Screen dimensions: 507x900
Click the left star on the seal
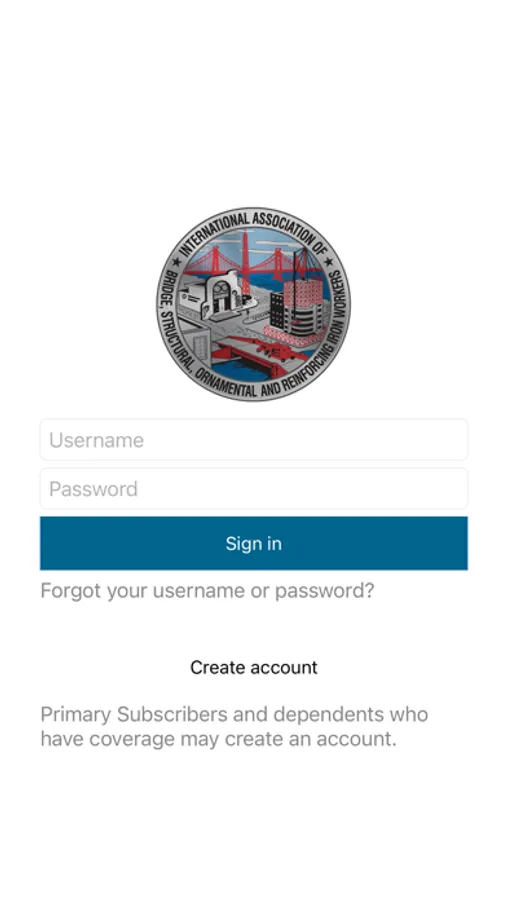pos(176,262)
